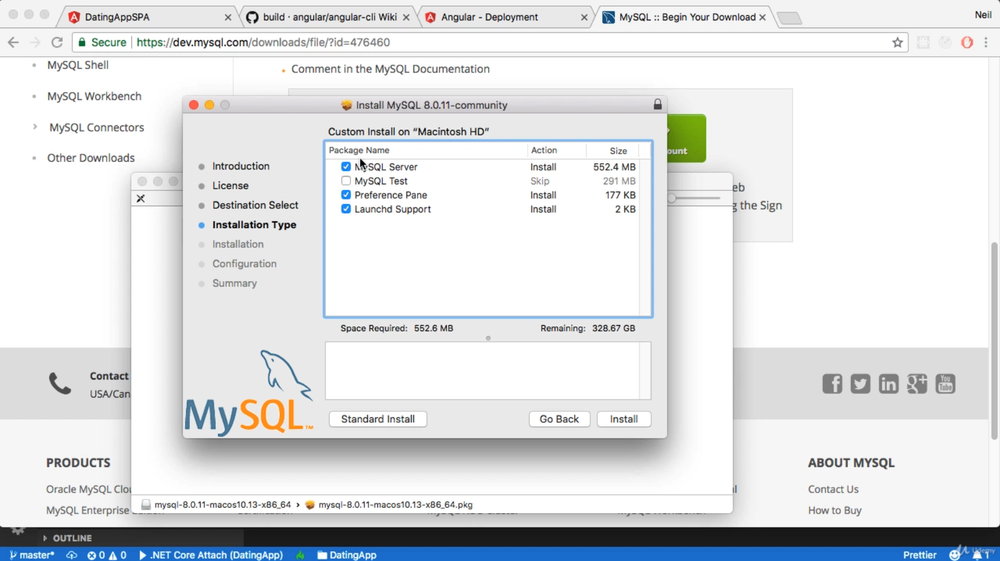Adjust the slider in the background window

[672, 198]
